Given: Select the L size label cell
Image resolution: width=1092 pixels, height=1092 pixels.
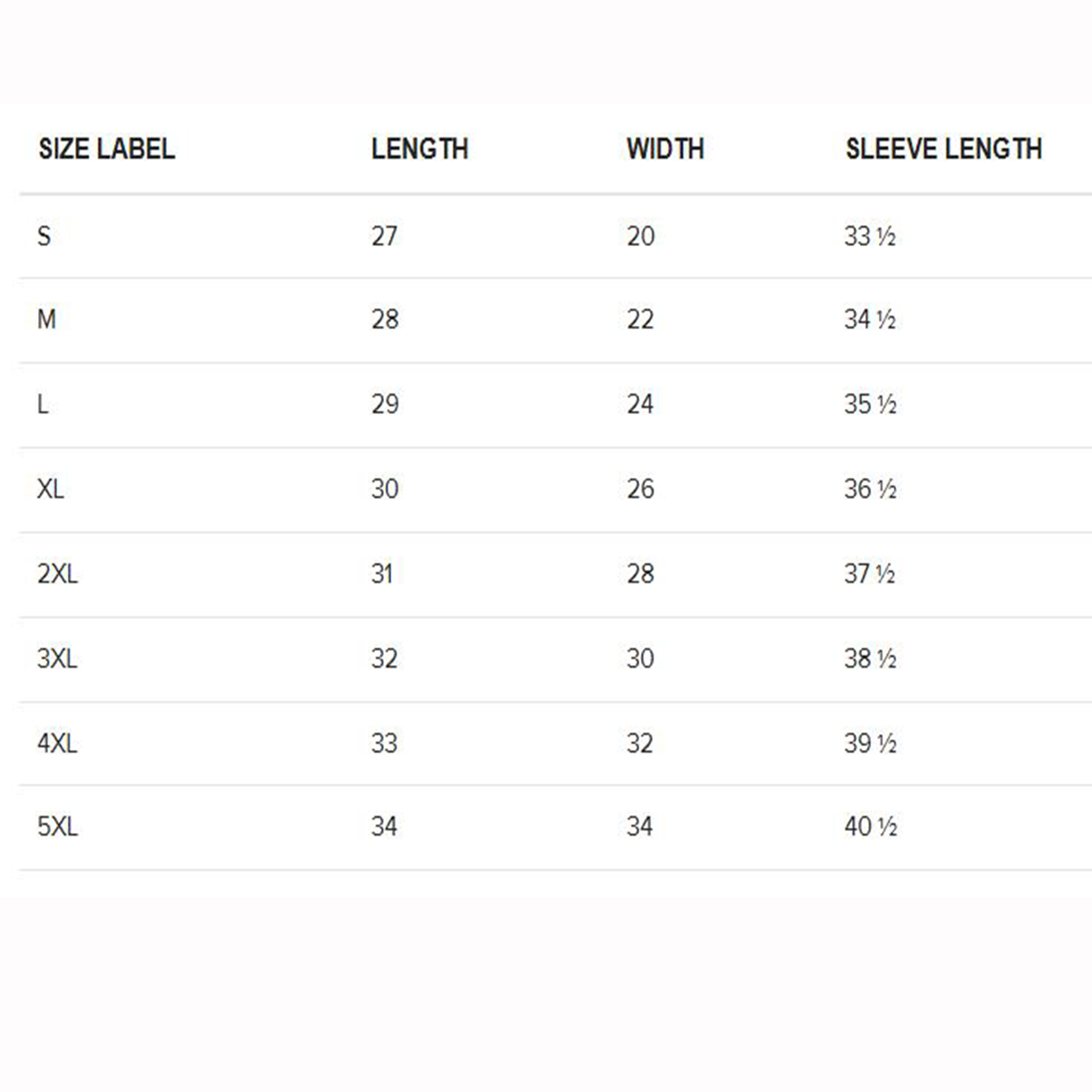Looking at the screenshot, I should 43,404.
